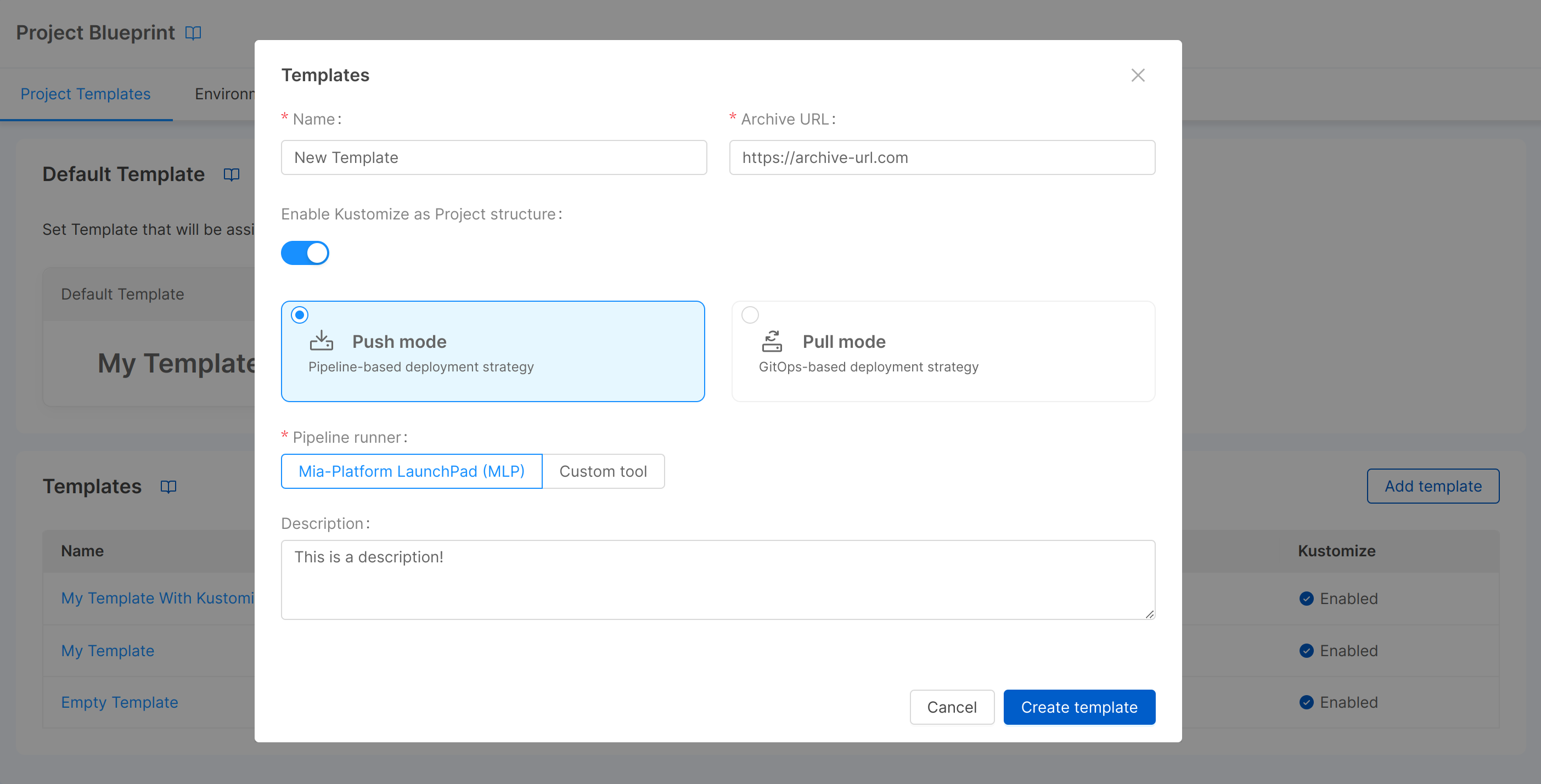Click the Archive URL input field

(942, 158)
